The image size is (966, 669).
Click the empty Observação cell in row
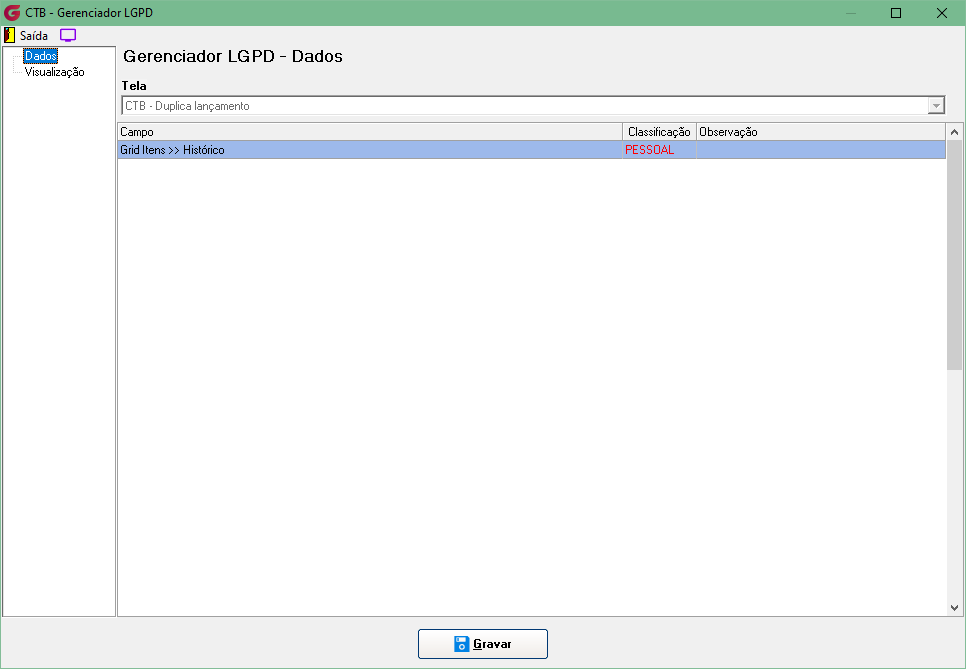point(821,150)
